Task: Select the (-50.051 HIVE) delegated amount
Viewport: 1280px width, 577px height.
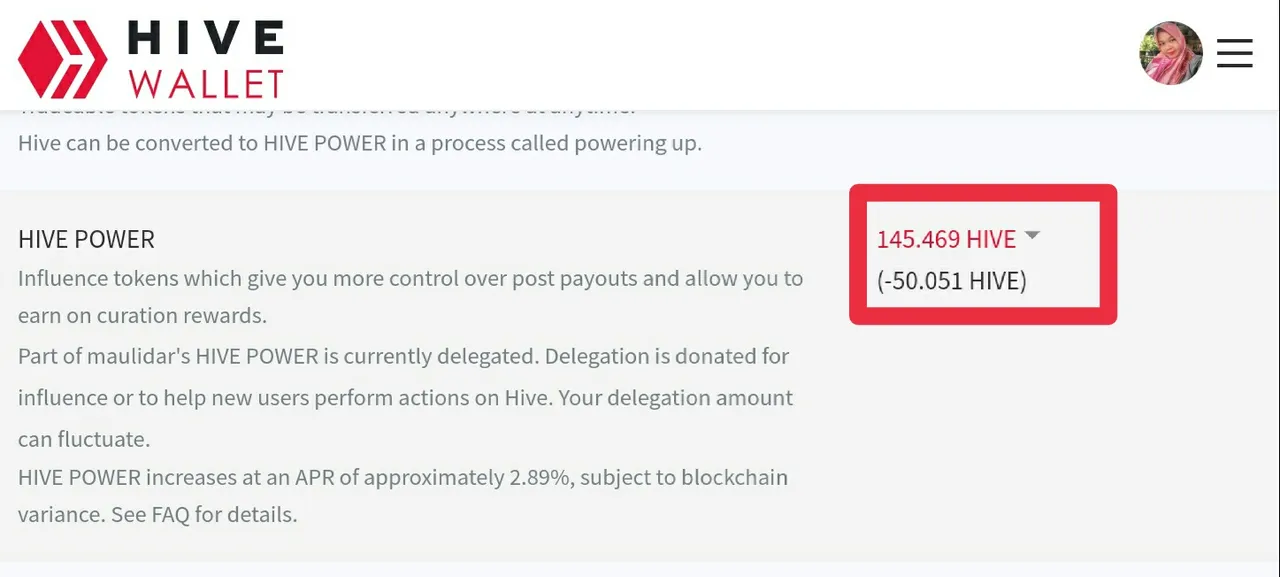Action: (x=952, y=281)
